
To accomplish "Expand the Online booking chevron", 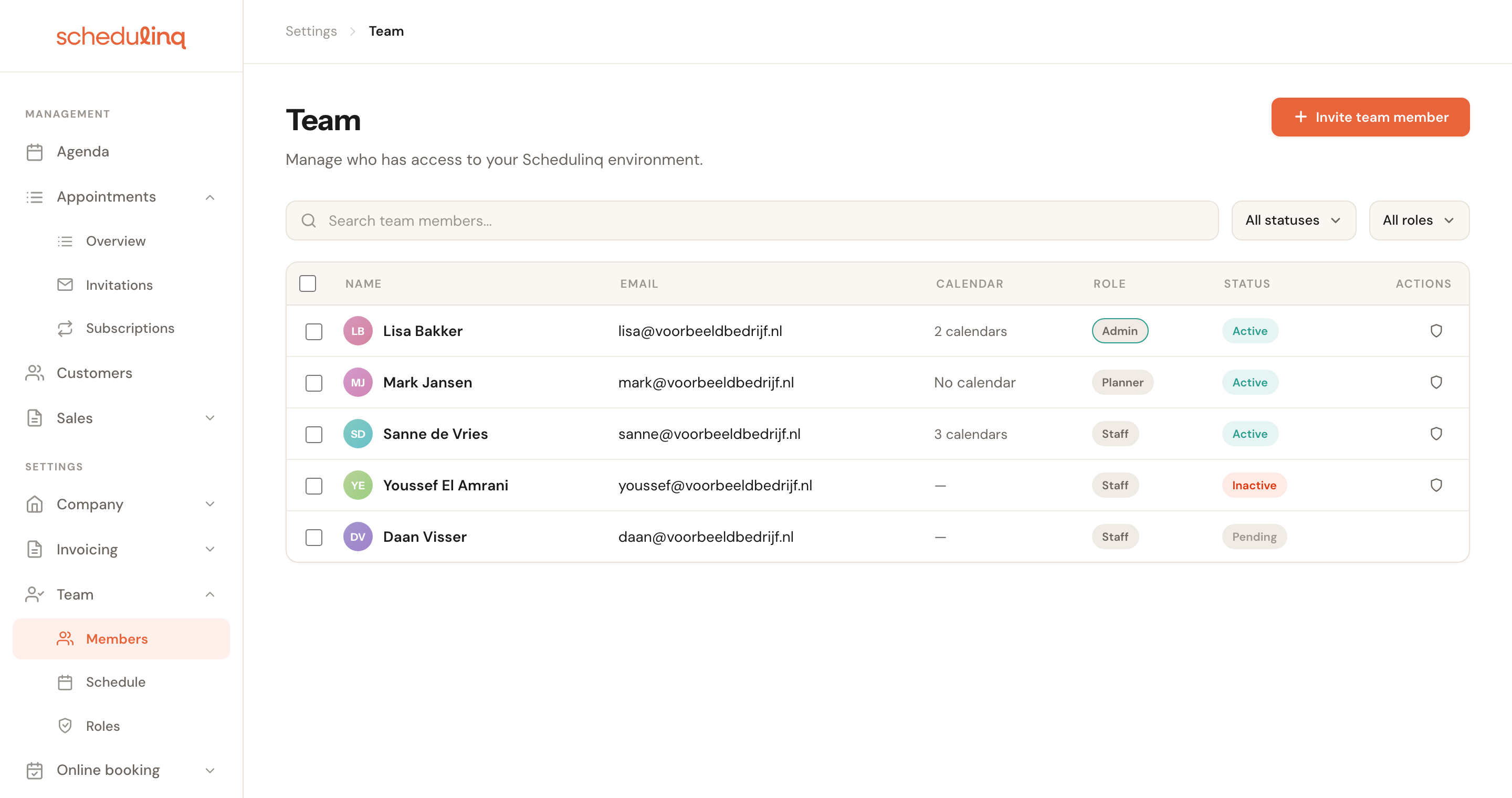I will [x=210, y=770].
